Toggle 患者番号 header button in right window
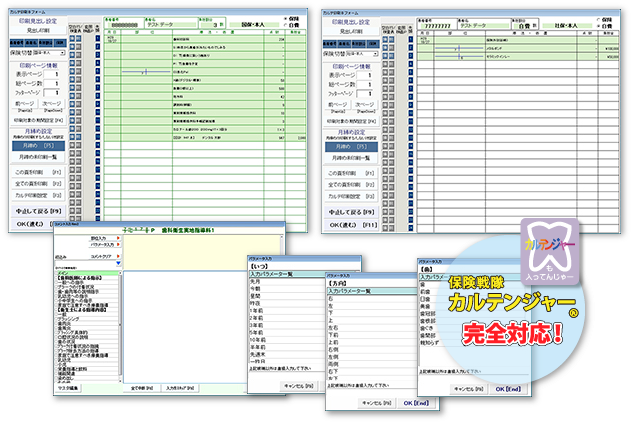 [x=329, y=43]
